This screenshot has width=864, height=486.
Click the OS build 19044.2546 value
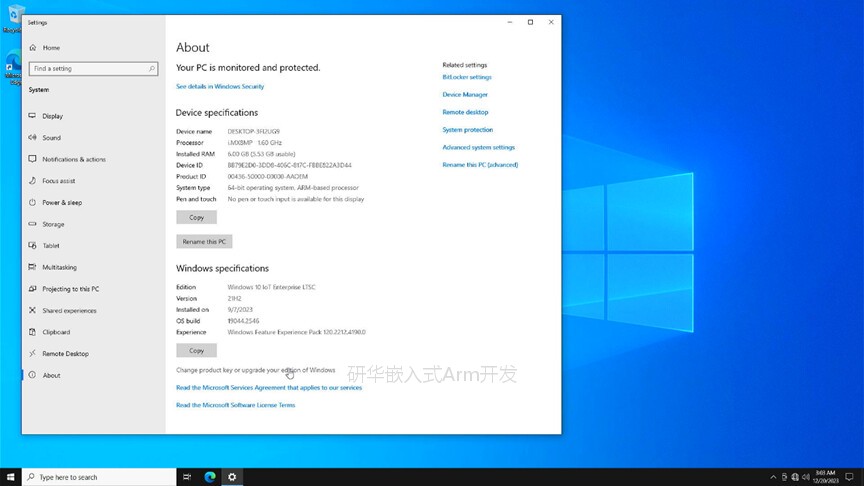[243, 321]
